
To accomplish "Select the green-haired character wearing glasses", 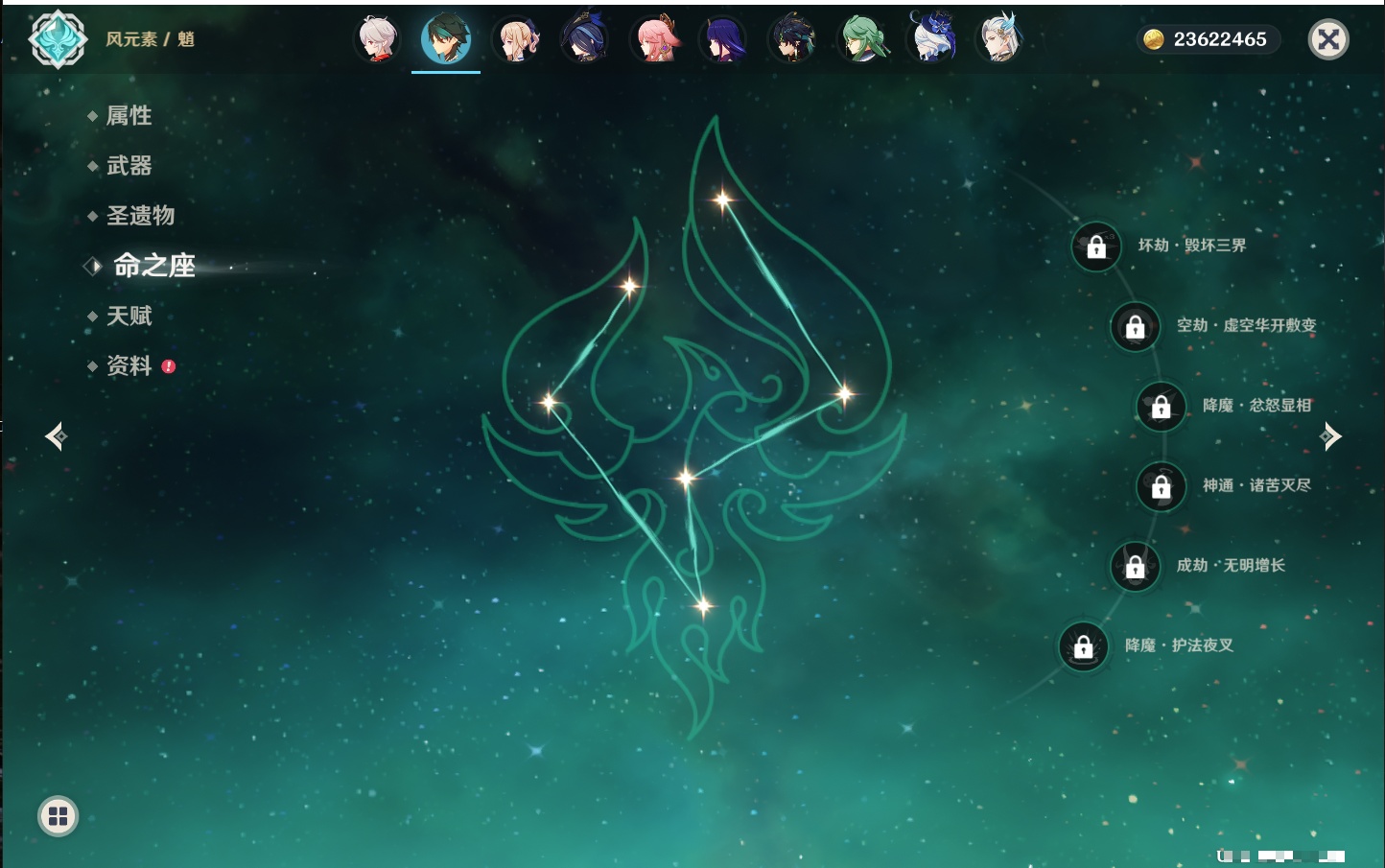I will [x=861, y=39].
